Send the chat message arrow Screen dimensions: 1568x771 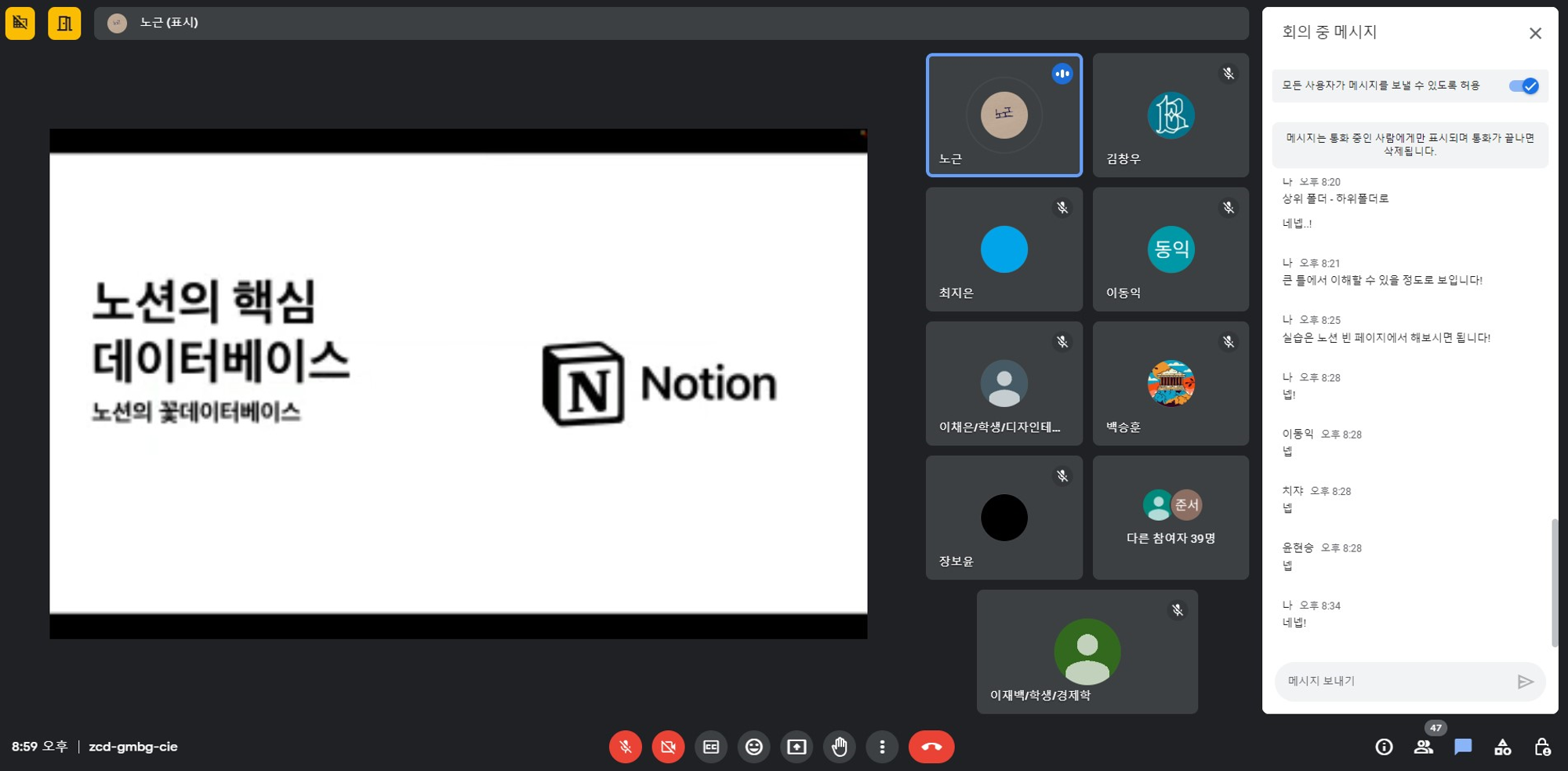coord(1525,682)
